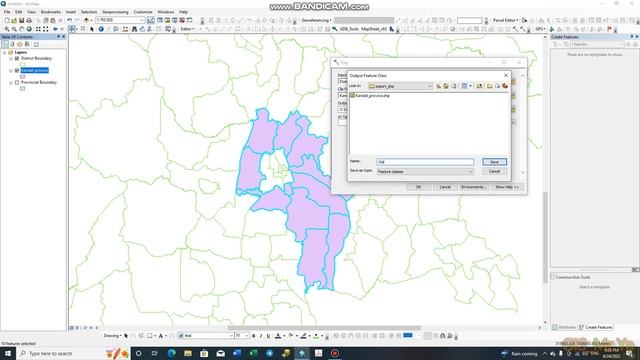Toggle the Kandal_province layer checkbox

17,70
